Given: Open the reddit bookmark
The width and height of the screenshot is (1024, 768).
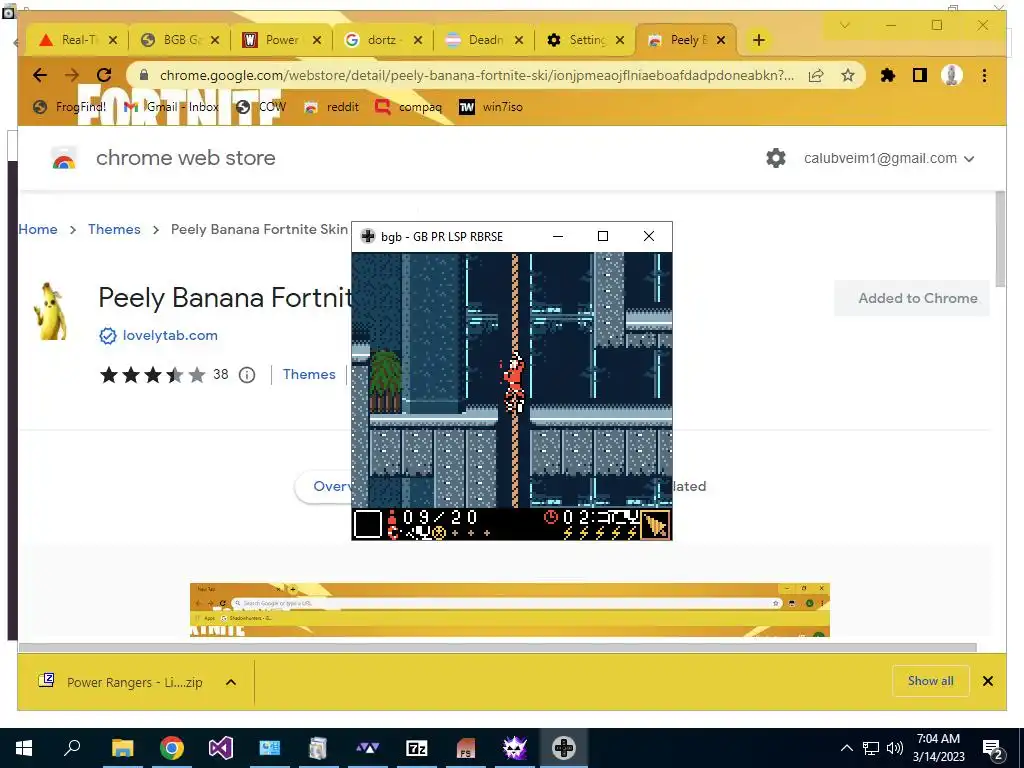Looking at the screenshot, I should [x=332, y=107].
